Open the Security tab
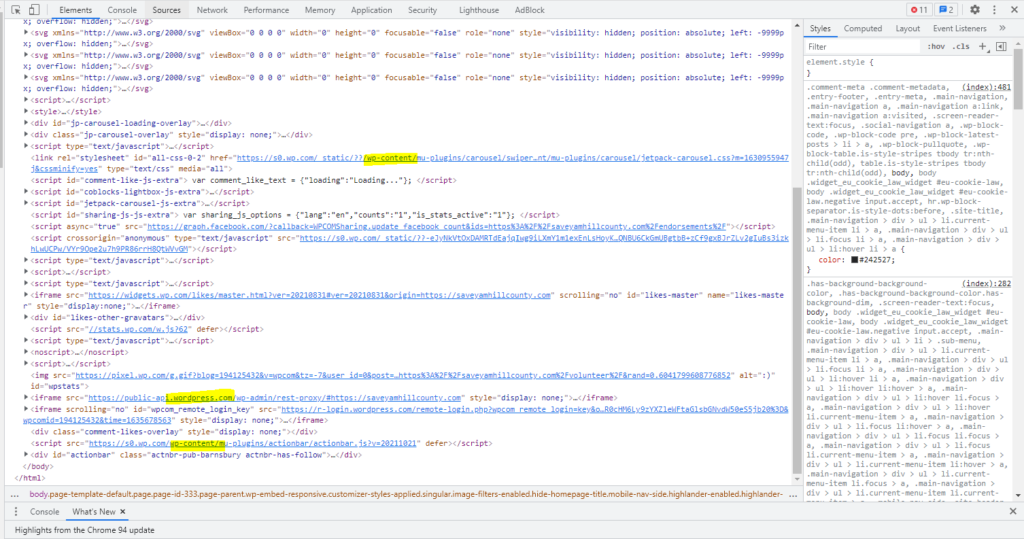Viewport: 1024px width, 539px height. point(423,10)
